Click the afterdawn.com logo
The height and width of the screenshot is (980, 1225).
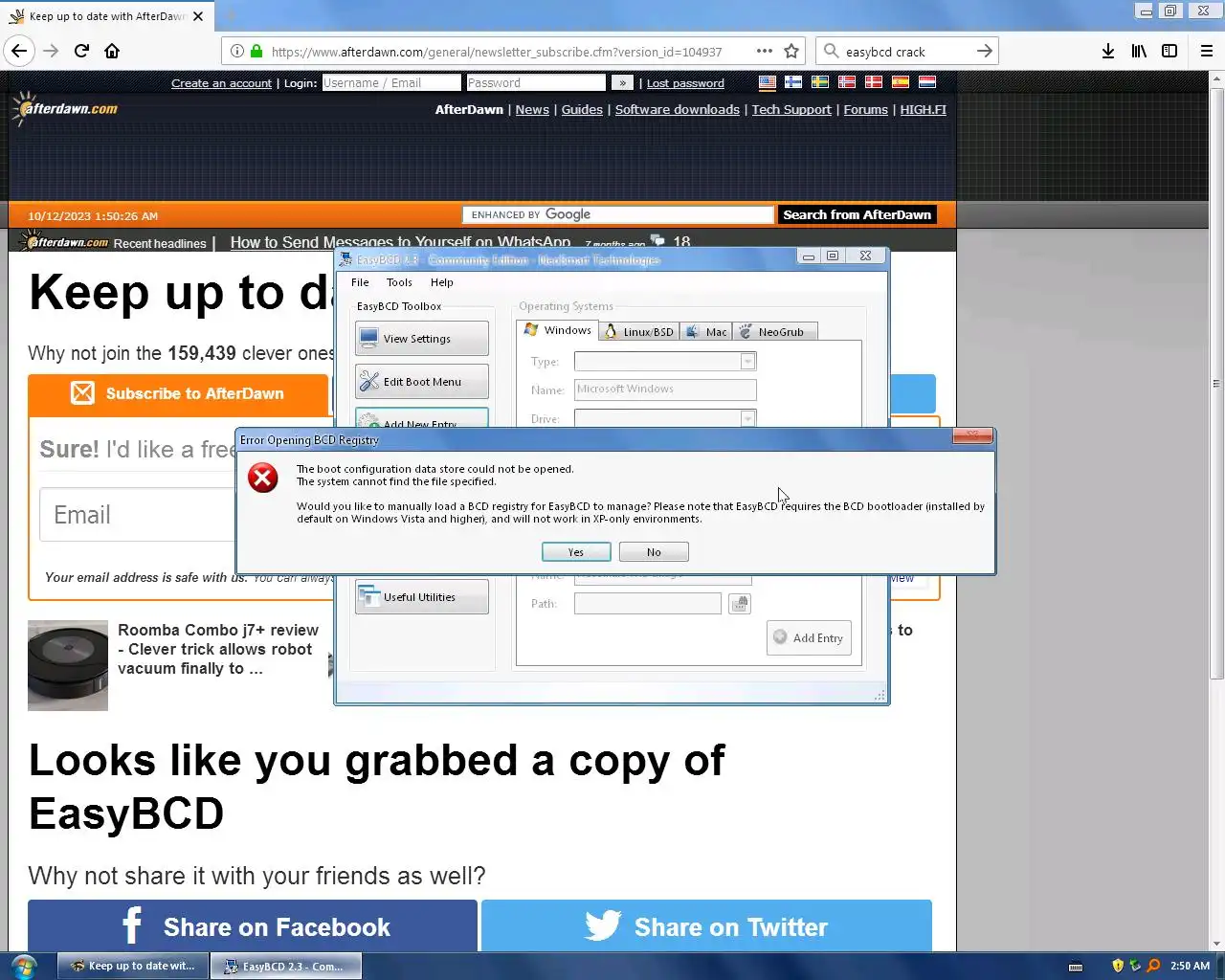[65, 109]
